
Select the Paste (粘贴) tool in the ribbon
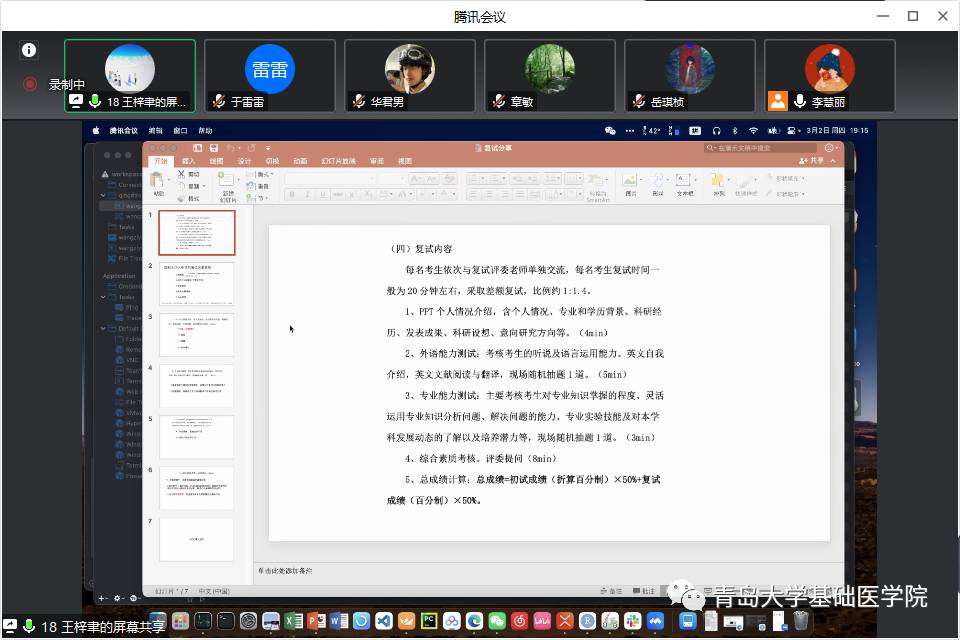tap(158, 180)
